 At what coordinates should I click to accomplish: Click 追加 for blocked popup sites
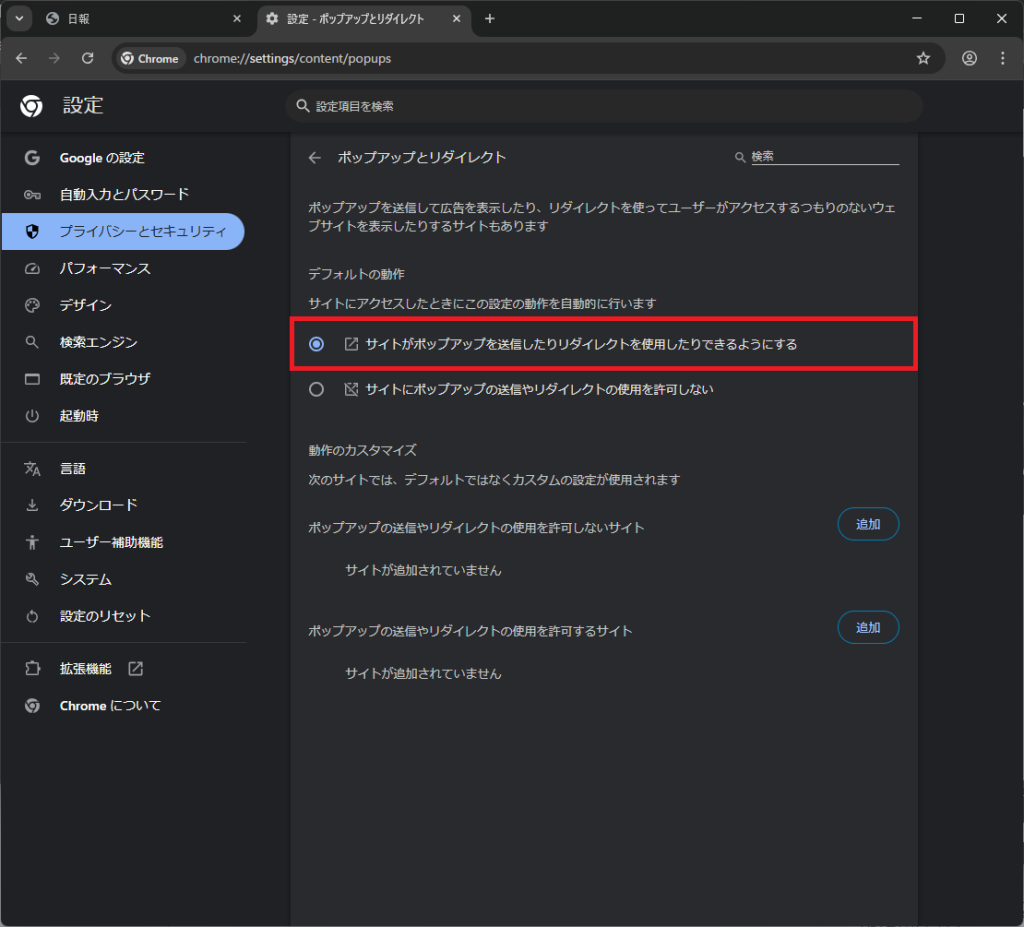coord(867,524)
